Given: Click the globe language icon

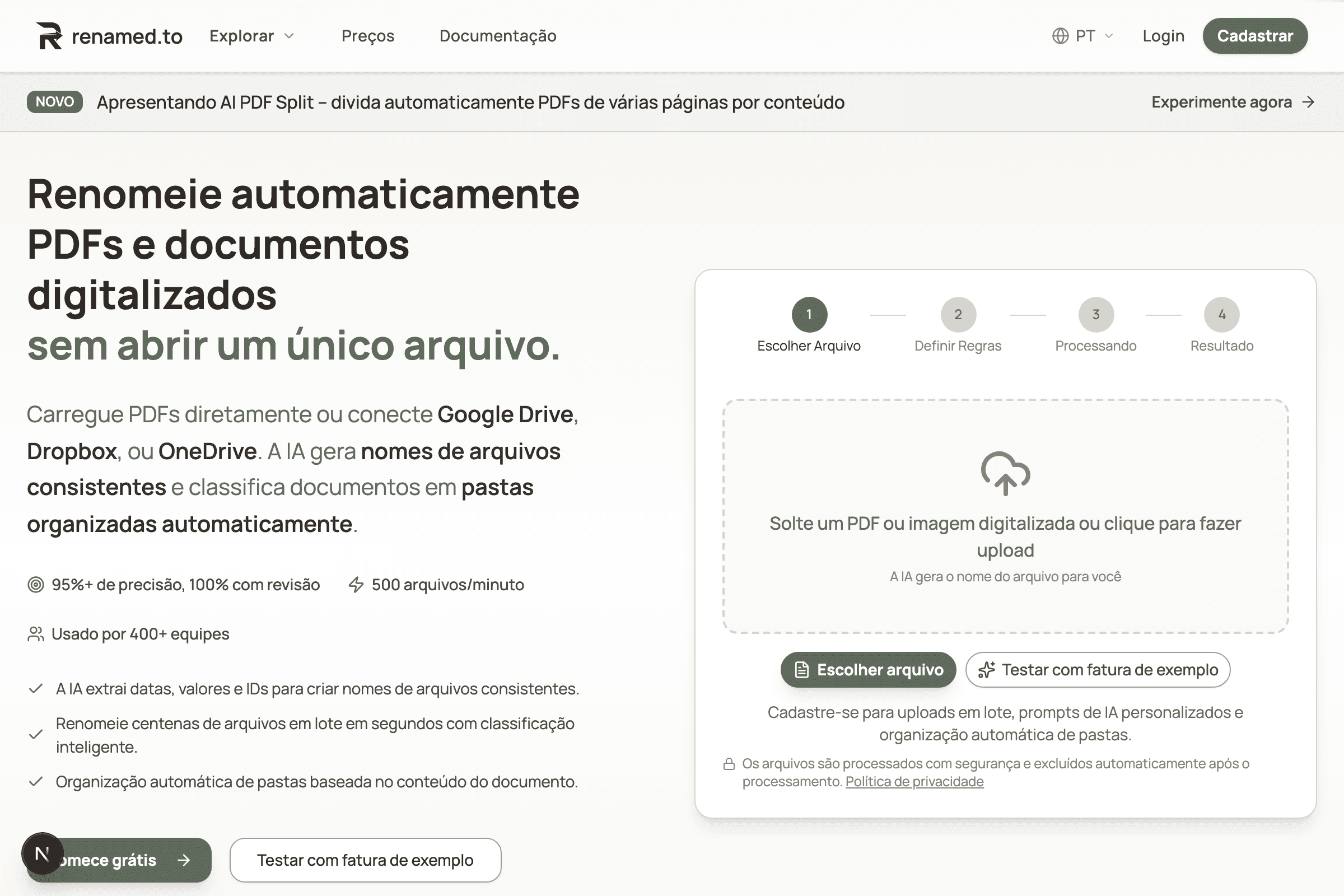Looking at the screenshot, I should [x=1060, y=35].
